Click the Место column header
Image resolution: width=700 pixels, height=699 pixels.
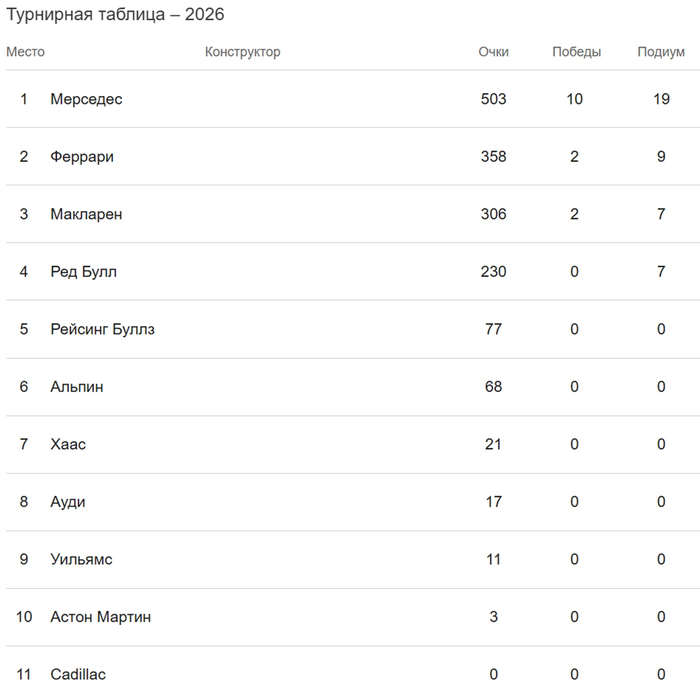click(25, 52)
